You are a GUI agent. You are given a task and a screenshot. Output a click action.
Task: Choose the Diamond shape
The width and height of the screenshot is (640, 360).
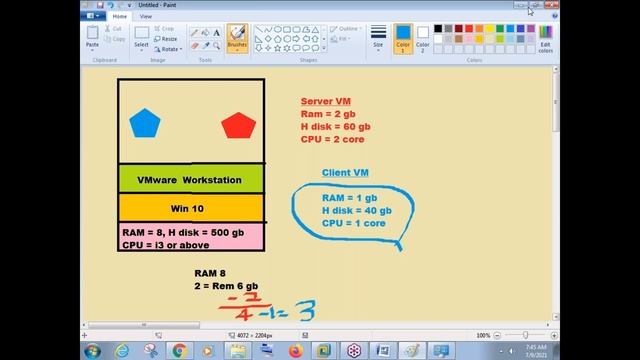coord(268,39)
